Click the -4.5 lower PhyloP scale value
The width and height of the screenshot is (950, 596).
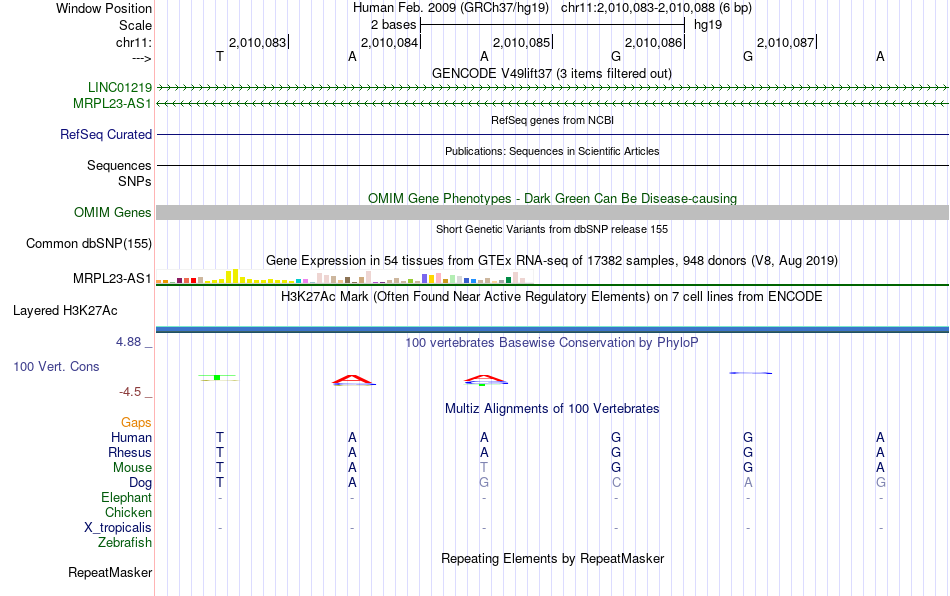pyautogui.click(x=130, y=392)
